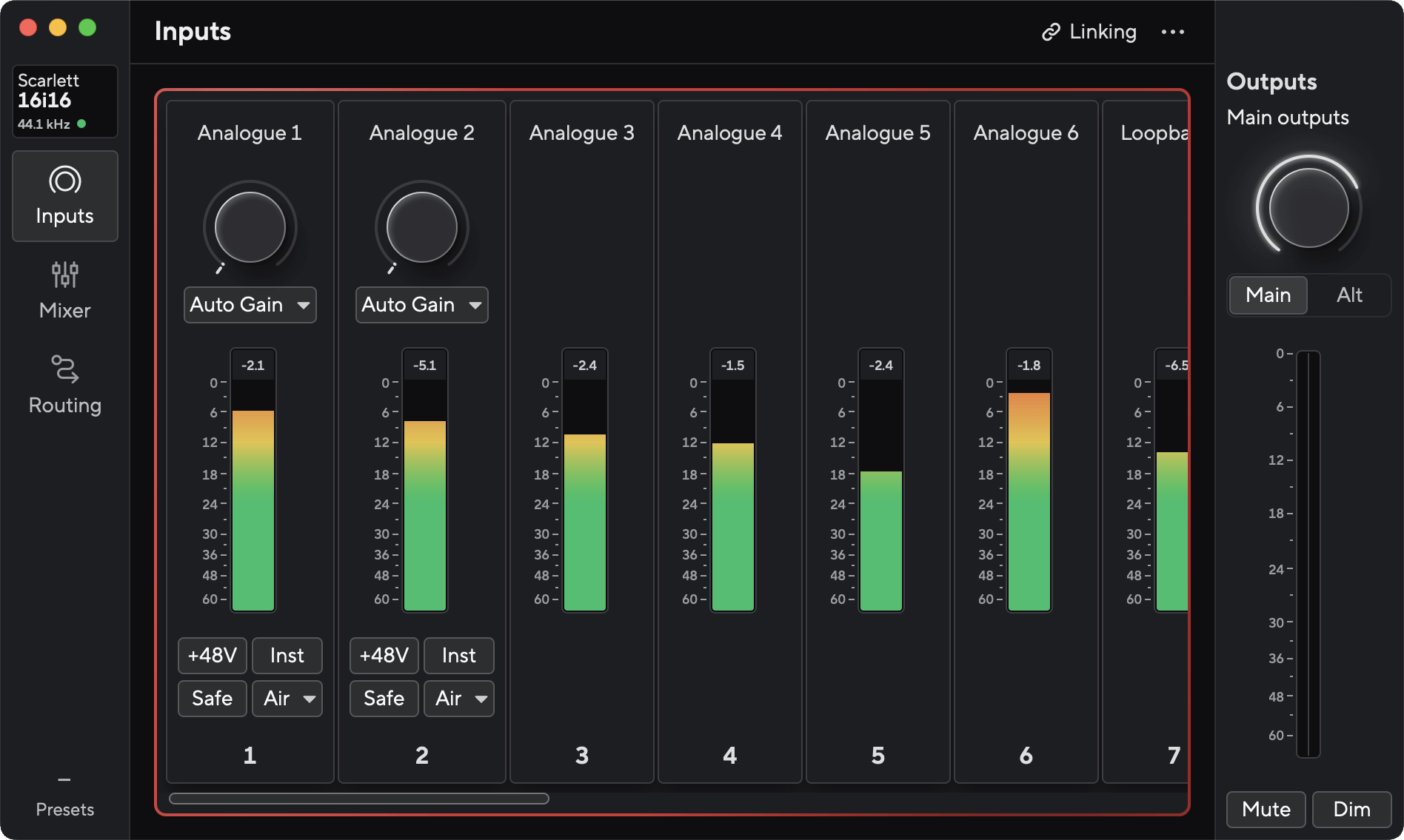
Task: Expand Air mode arrow on Analogue 2
Action: [481, 699]
